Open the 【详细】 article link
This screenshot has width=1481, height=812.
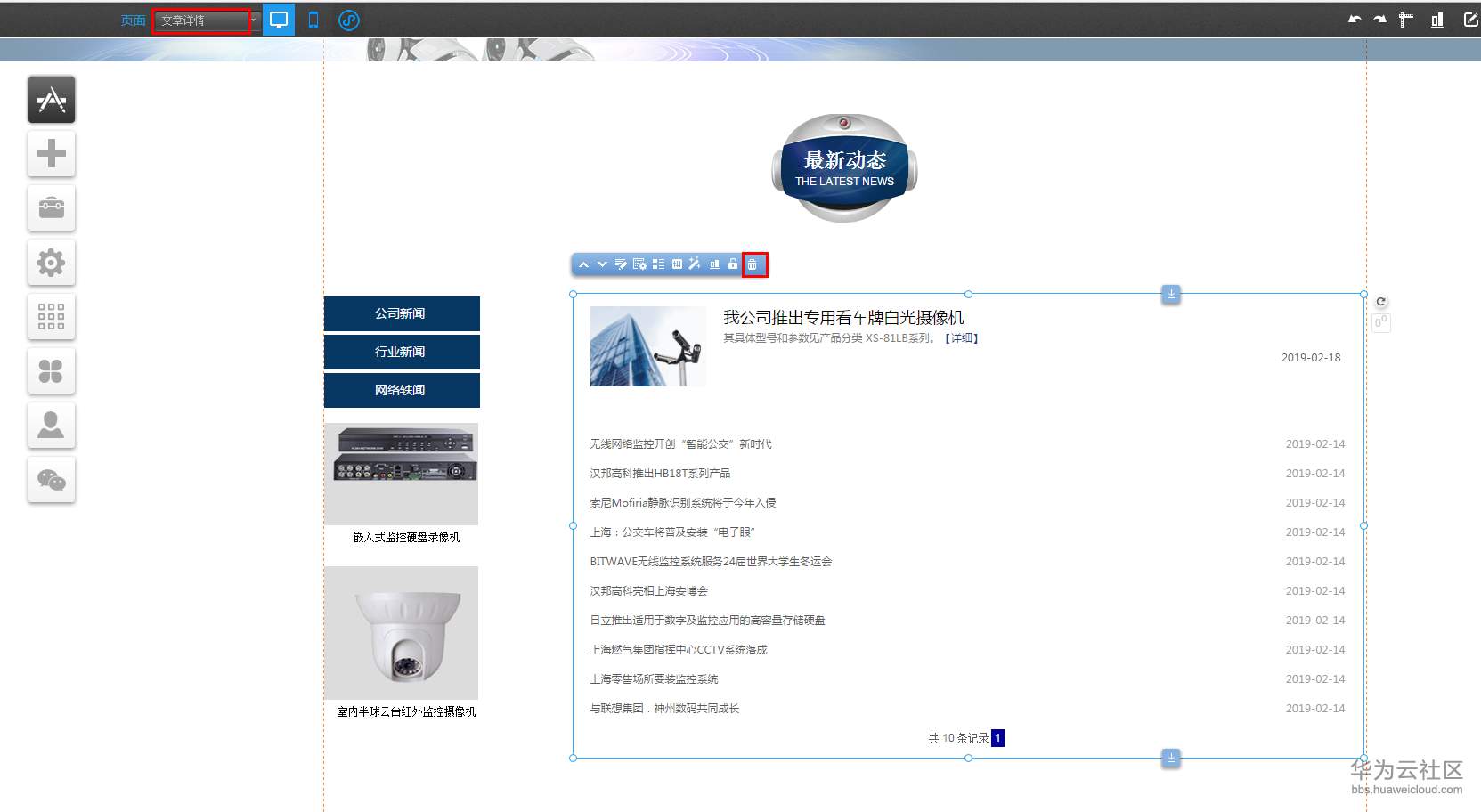click(x=962, y=337)
